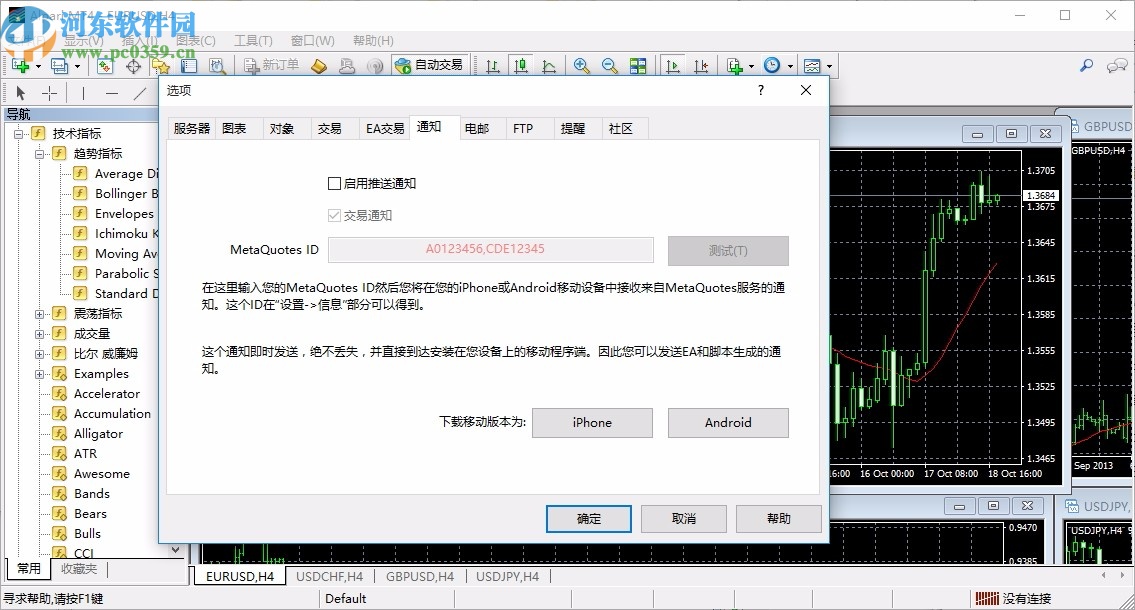Click the 确定 button

[589, 519]
